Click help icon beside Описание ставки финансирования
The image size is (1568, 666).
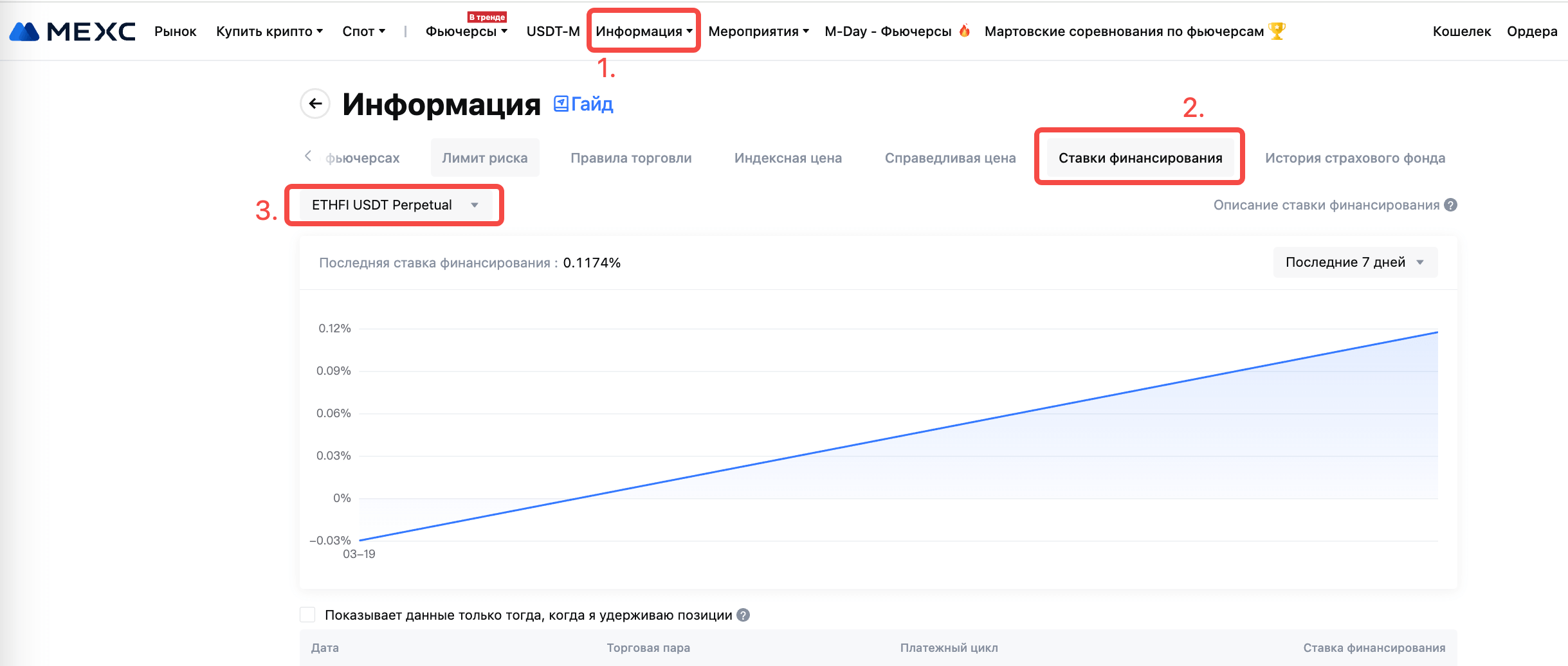click(x=1450, y=205)
